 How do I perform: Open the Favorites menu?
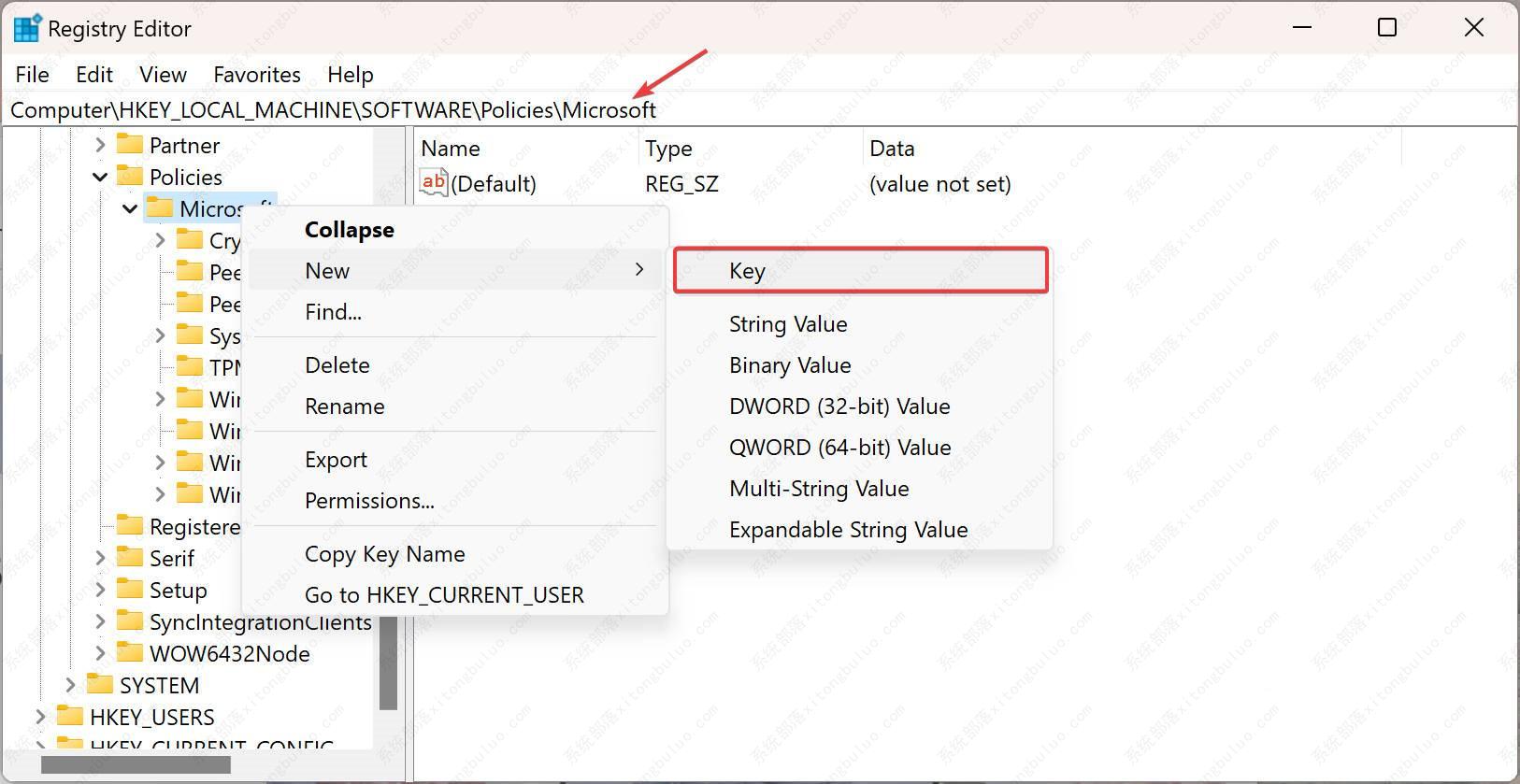point(257,74)
